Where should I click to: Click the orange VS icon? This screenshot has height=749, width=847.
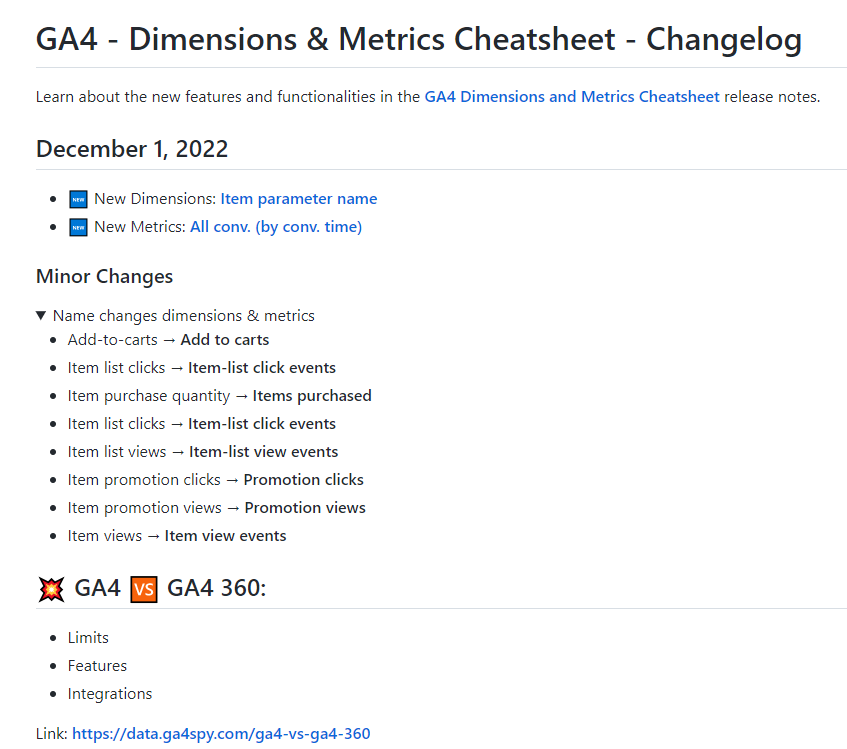[x=144, y=589]
